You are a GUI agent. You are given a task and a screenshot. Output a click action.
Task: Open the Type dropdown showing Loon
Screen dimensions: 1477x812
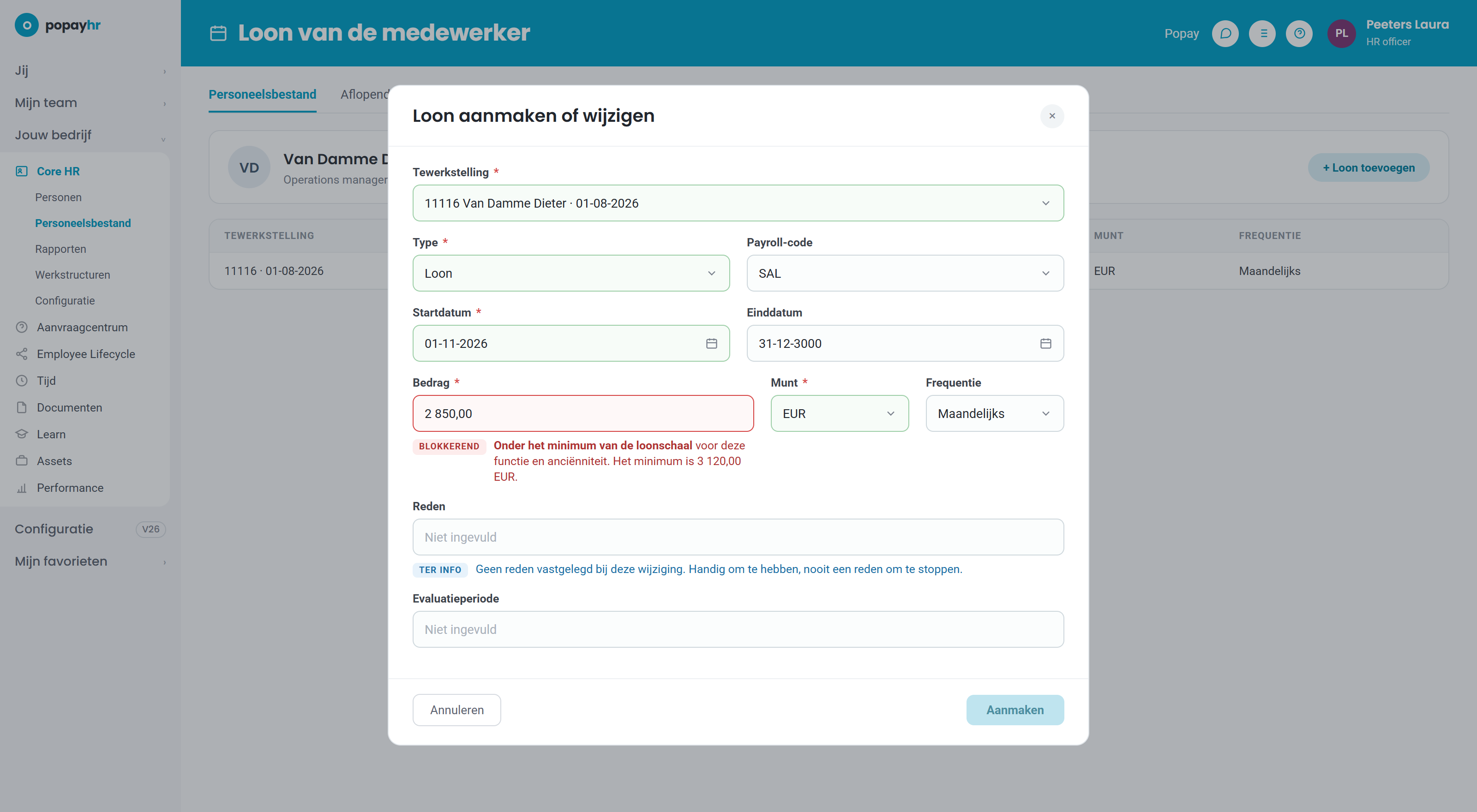(x=571, y=273)
